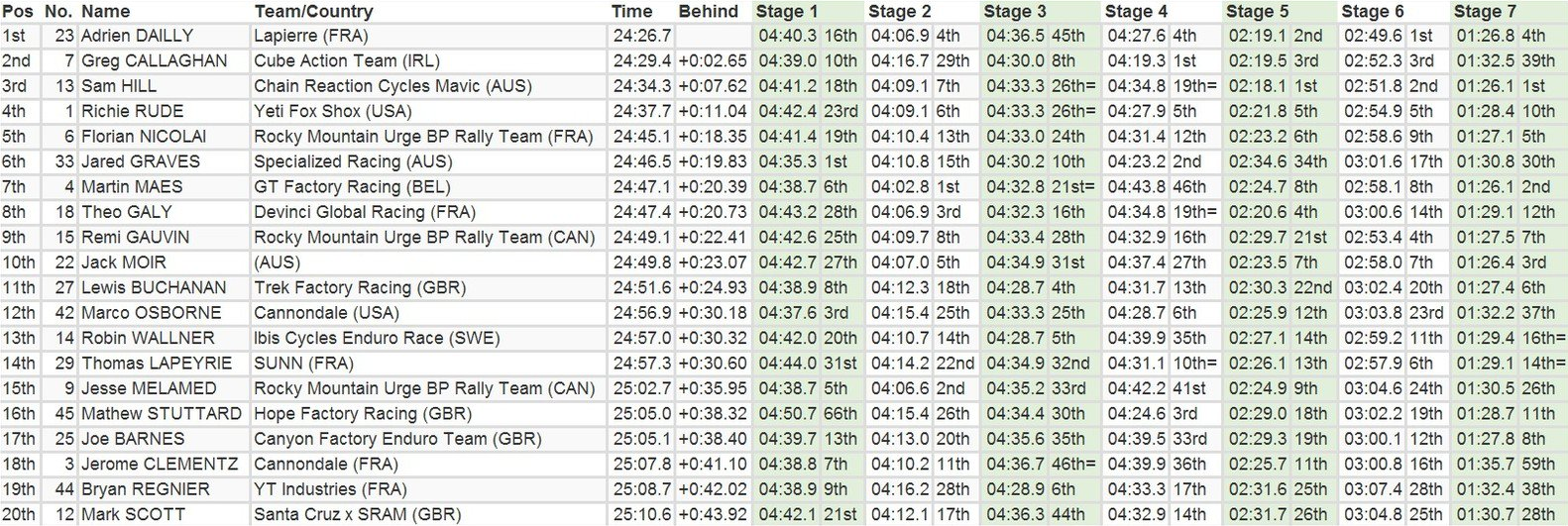This screenshot has height=526, width=1568.
Task: Click the Pos column header
Action: 17,12
